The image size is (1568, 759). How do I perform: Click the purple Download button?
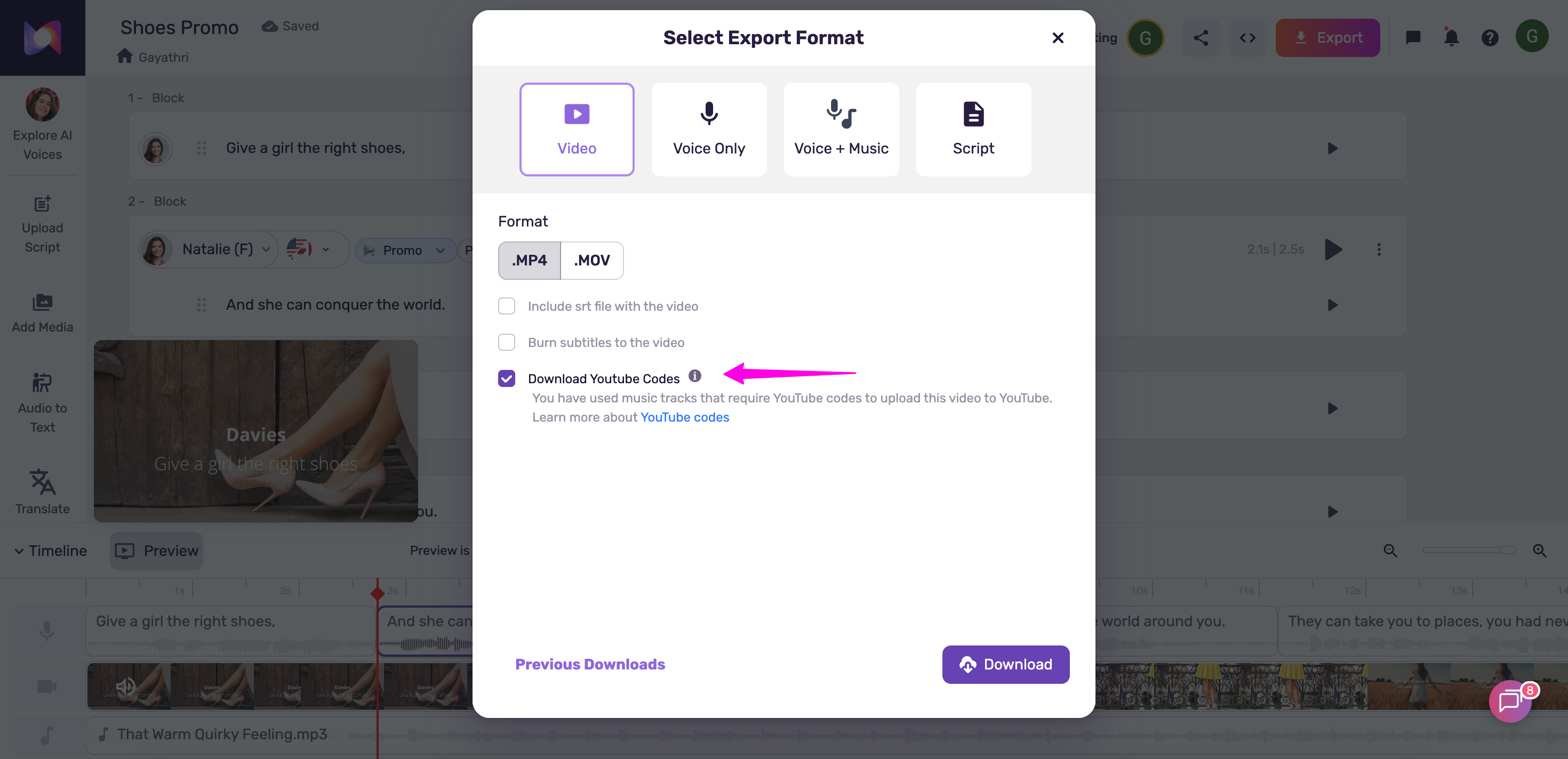(1005, 664)
